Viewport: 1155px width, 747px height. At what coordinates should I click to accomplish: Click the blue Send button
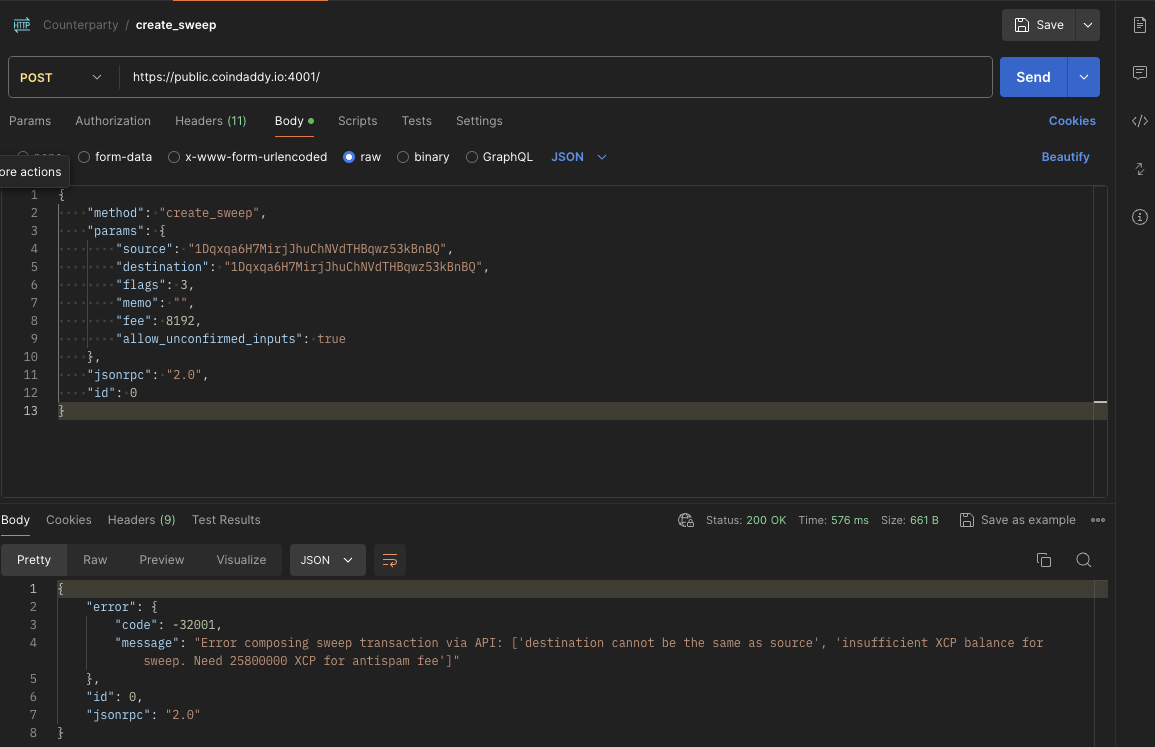click(1033, 77)
